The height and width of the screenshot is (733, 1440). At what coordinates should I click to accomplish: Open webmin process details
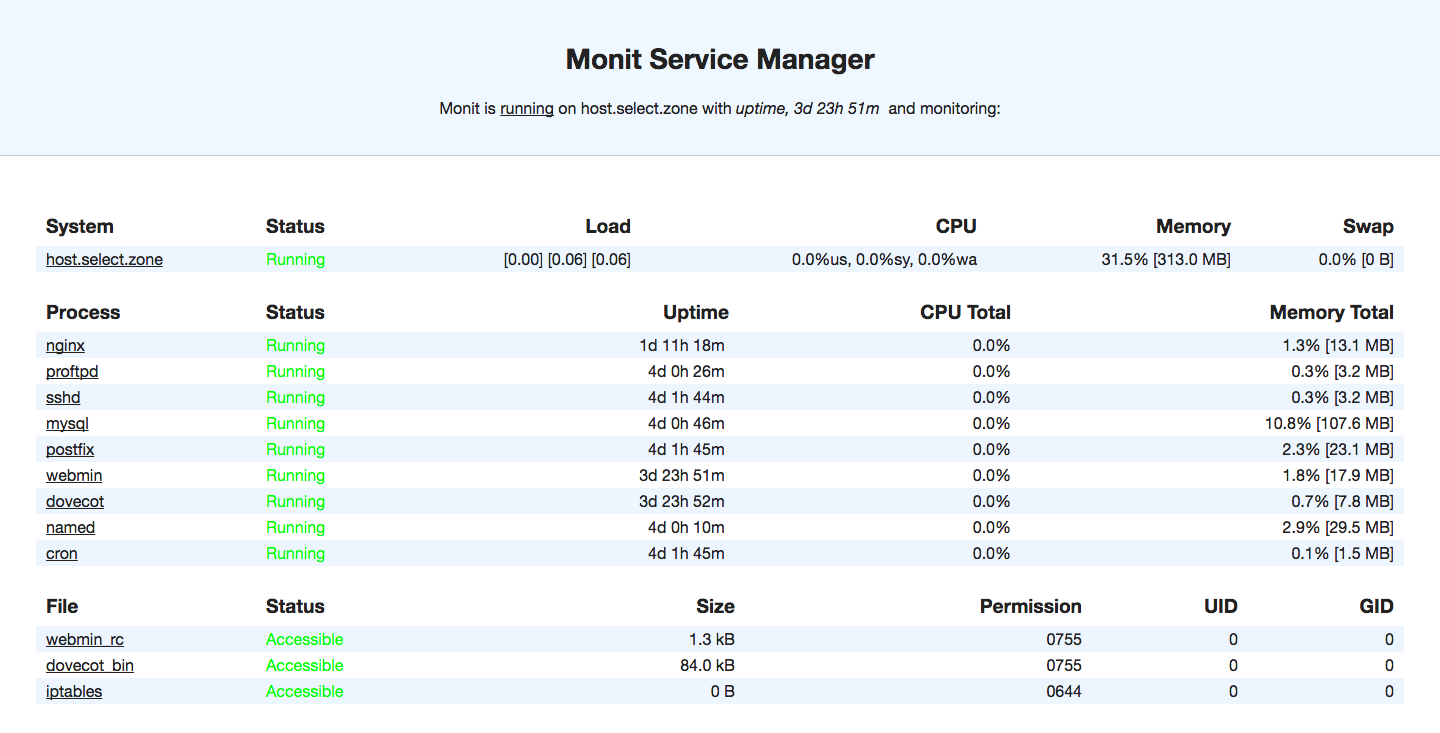[74, 475]
